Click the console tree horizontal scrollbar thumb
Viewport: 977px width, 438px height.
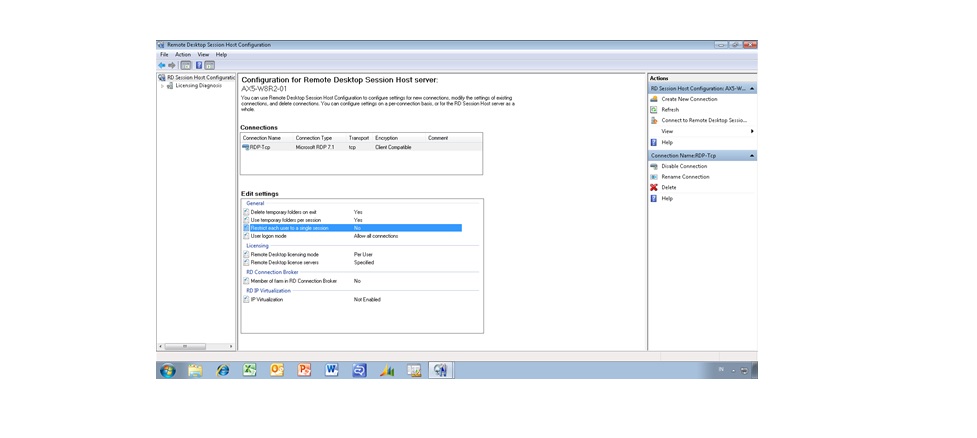pos(185,346)
